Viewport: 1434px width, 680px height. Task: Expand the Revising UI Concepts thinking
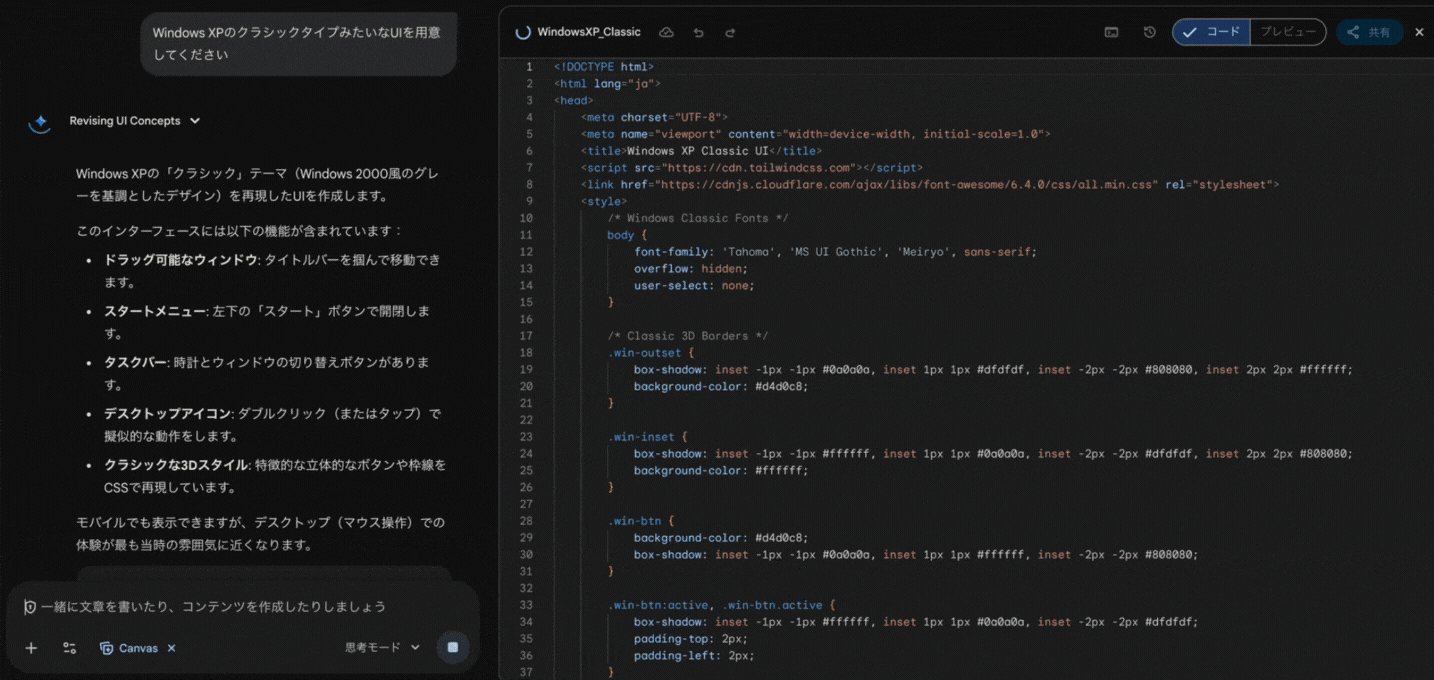point(134,121)
